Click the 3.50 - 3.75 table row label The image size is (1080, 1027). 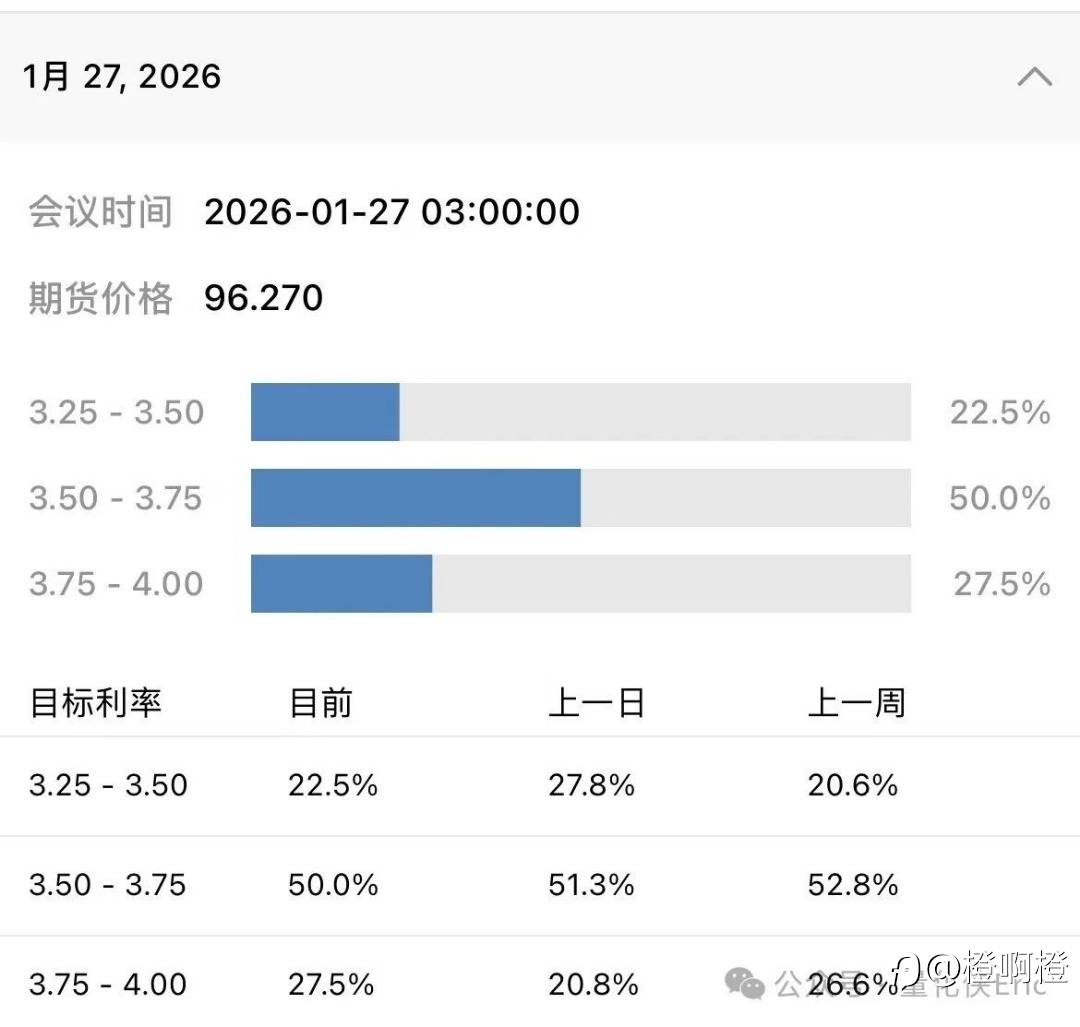point(108,885)
